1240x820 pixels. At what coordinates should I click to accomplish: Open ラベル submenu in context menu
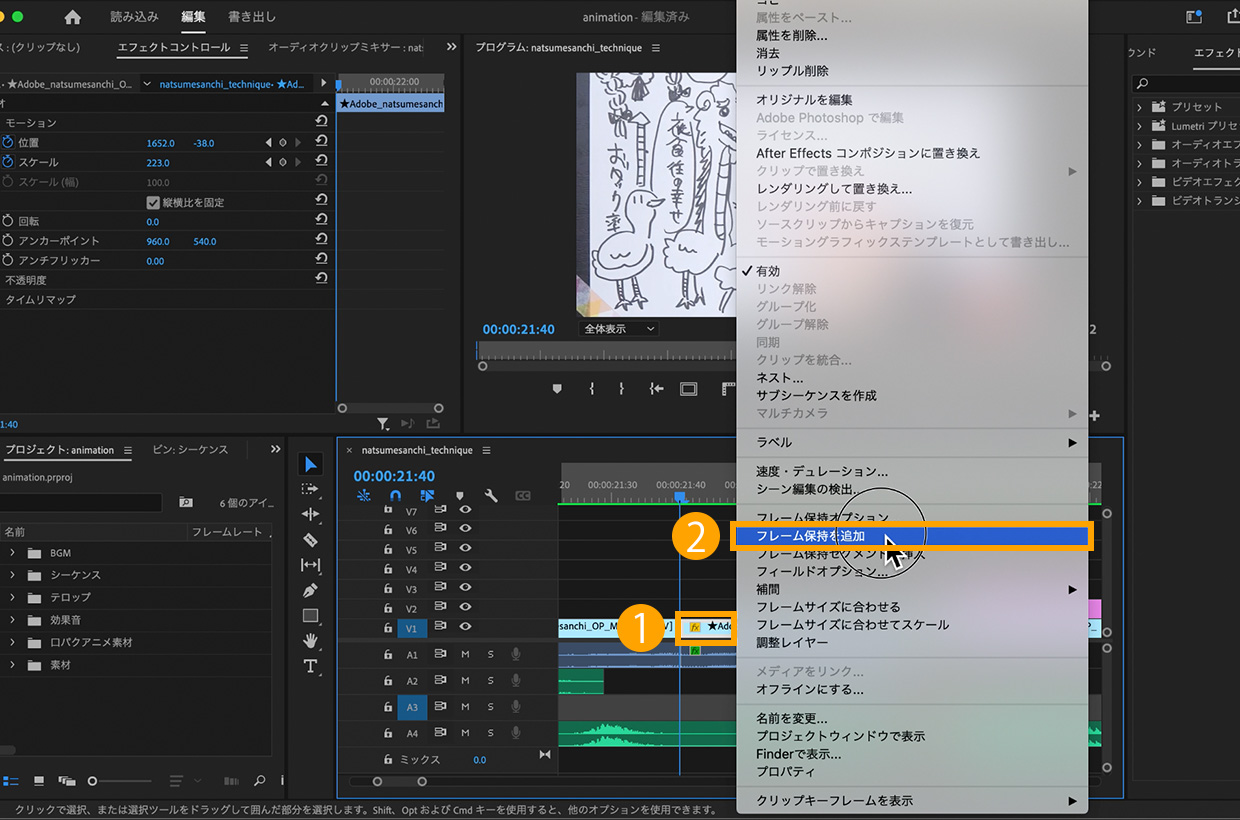[x=912, y=442]
